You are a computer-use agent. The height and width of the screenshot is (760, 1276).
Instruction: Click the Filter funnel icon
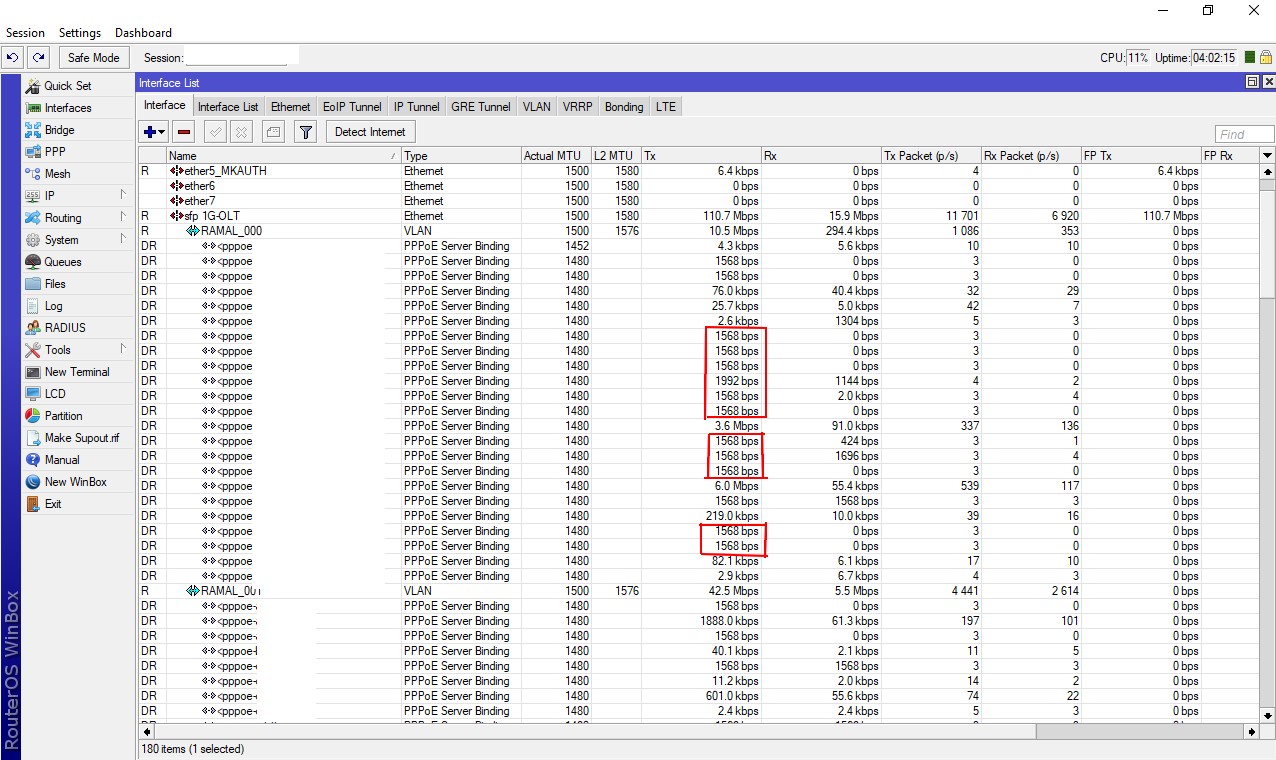pyautogui.click(x=306, y=132)
